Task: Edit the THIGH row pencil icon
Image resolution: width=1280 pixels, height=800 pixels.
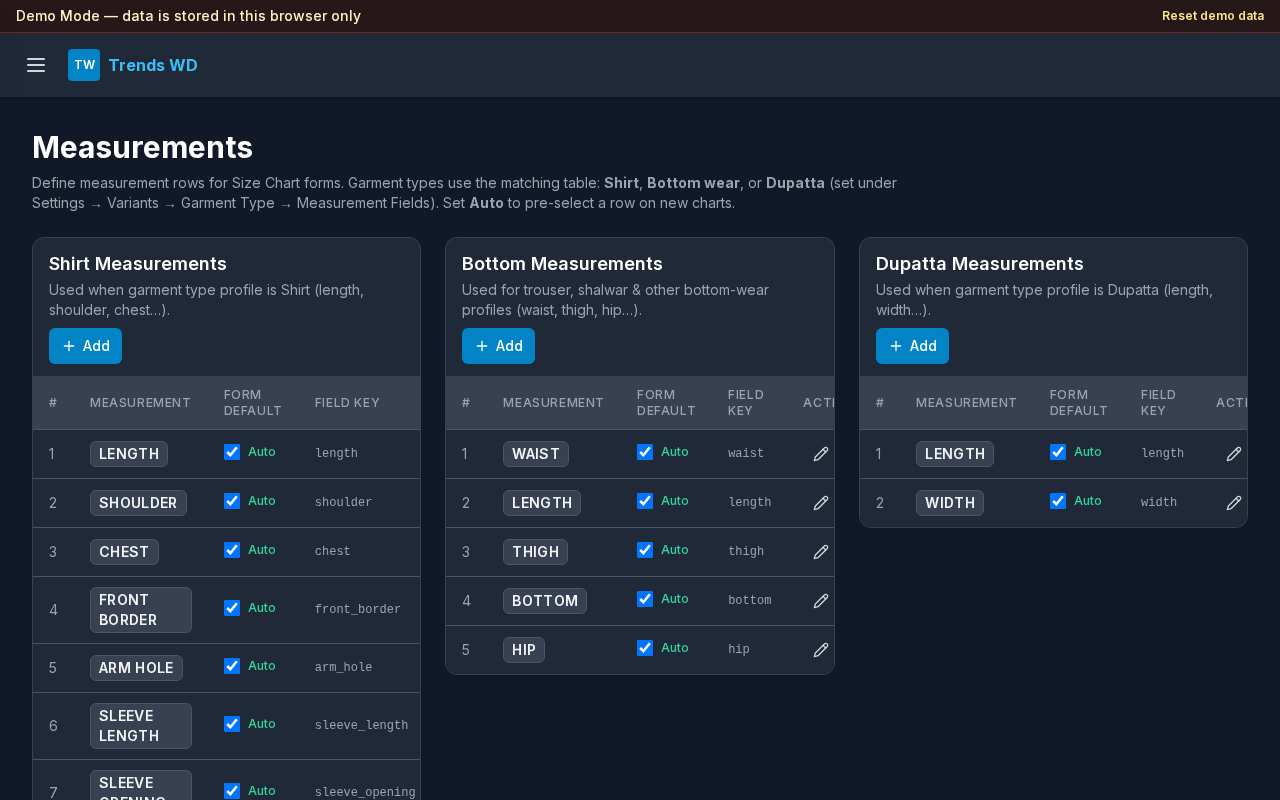Action: click(x=821, y=552)
